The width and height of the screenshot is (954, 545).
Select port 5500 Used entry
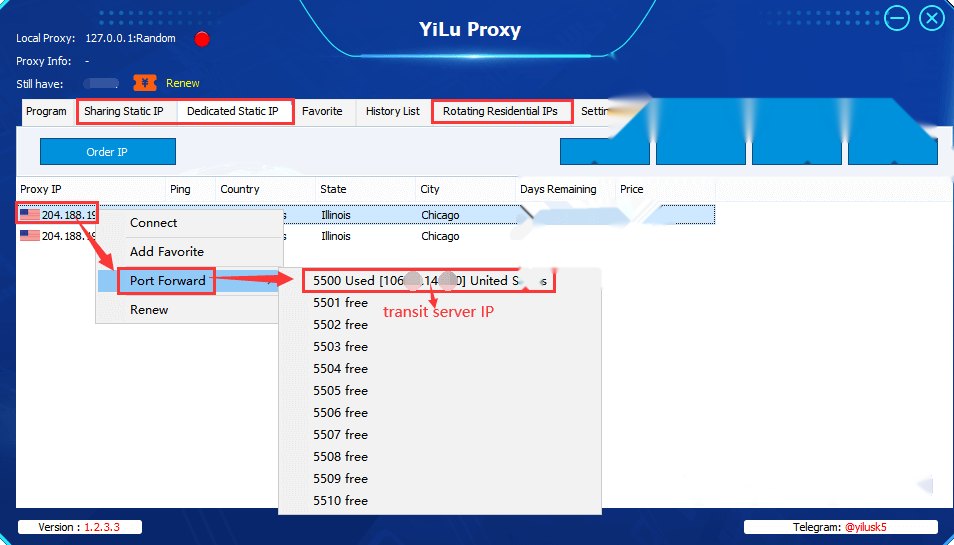[x=430, y=281]
